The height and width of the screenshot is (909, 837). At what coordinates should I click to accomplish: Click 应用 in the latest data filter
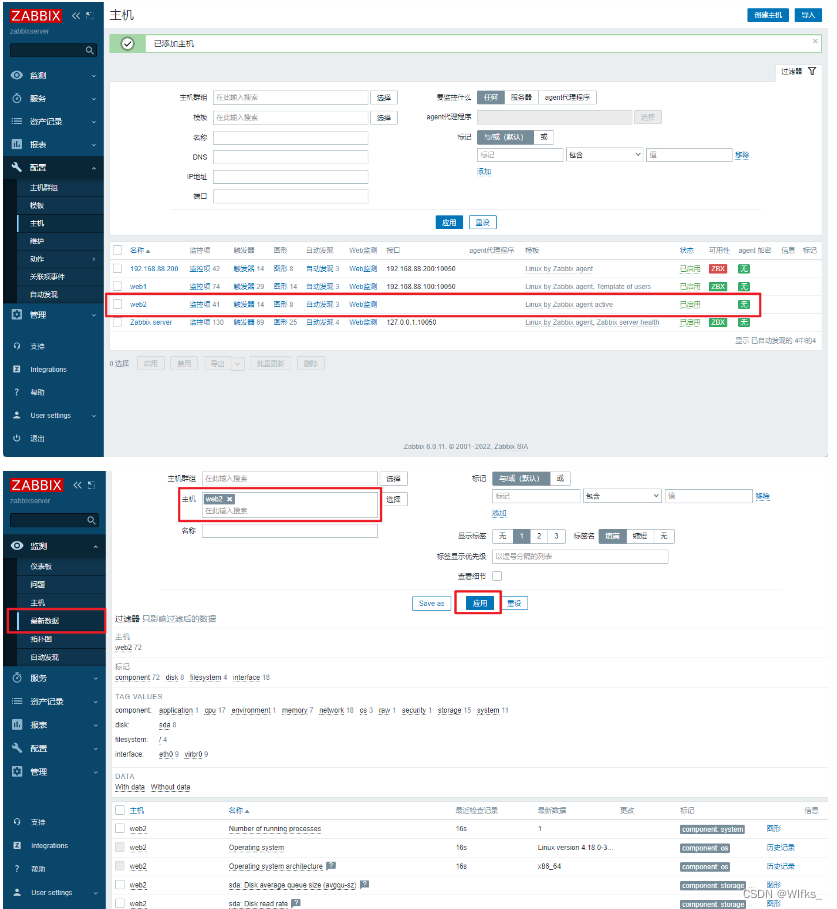pyautogui.click(x=480, y=603)
